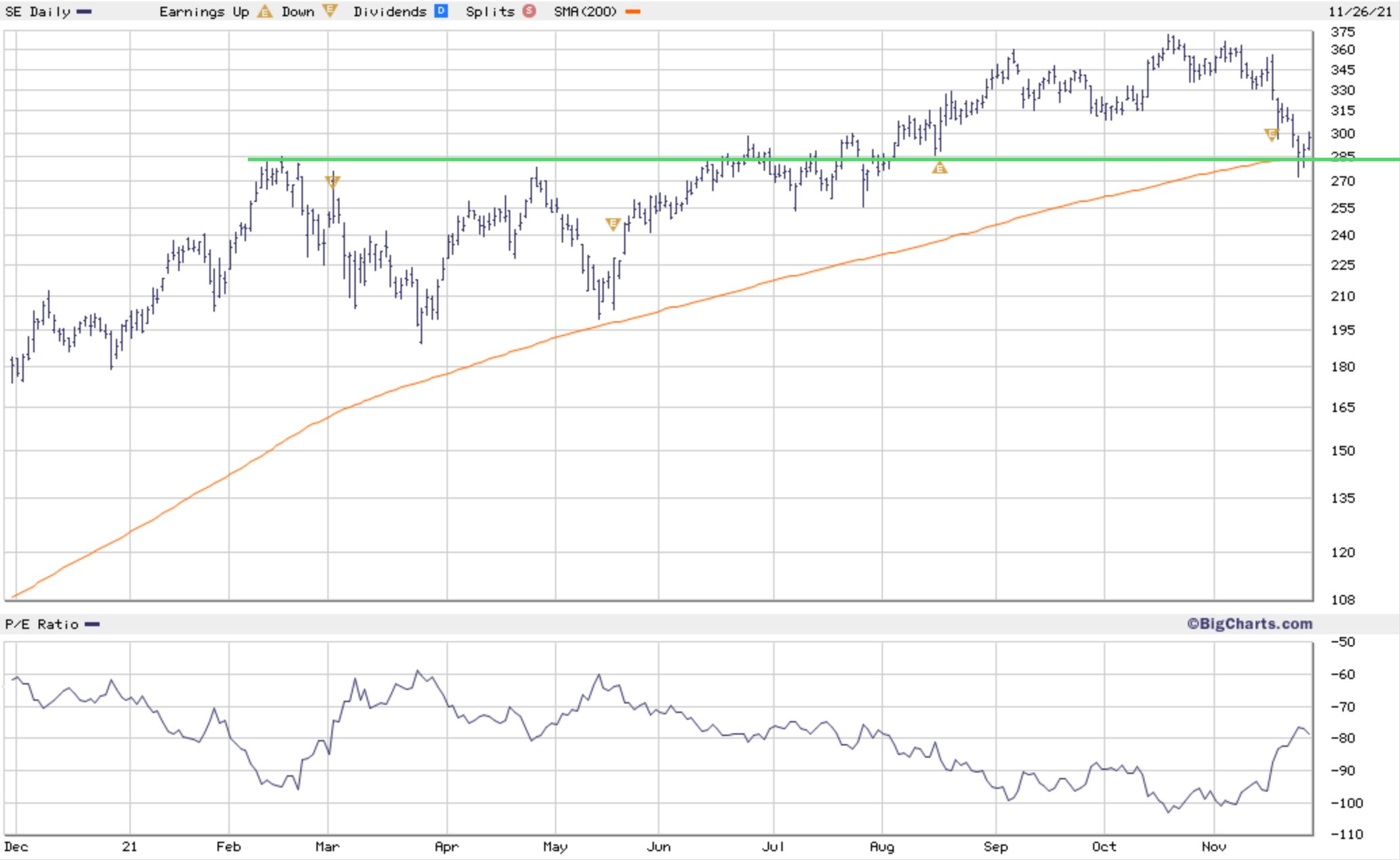Screen dimensions: 1400x860
Task: Click the 300 price axis label
Action: 1342,134
